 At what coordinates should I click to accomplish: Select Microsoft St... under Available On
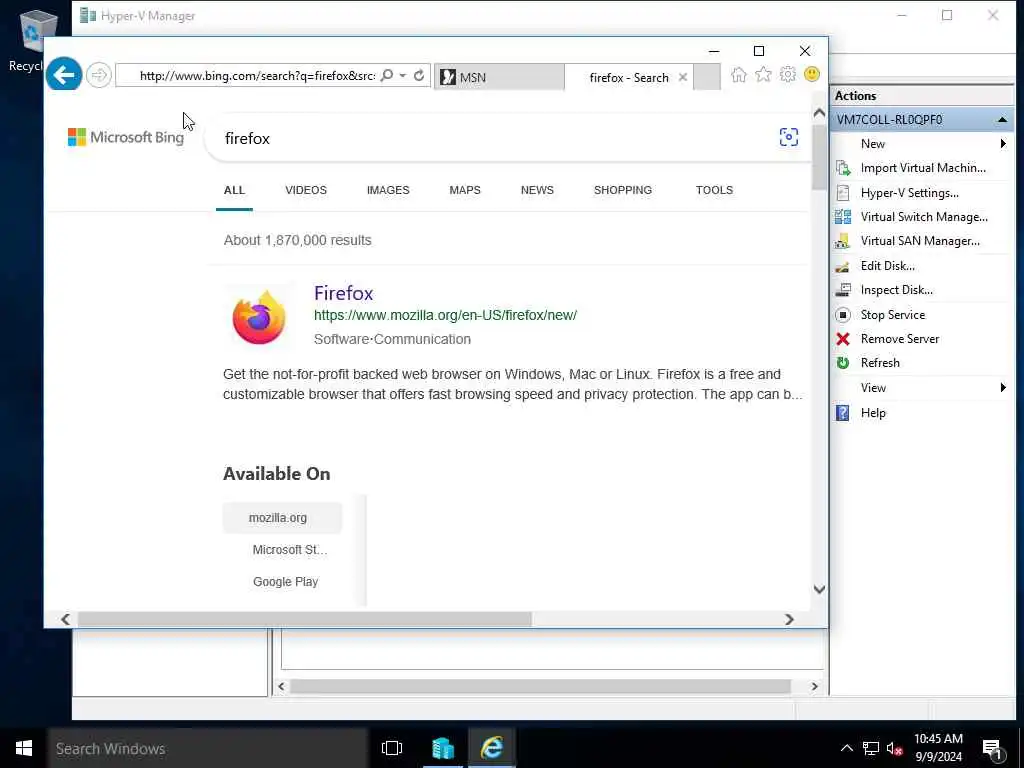[x=289, y=550]
